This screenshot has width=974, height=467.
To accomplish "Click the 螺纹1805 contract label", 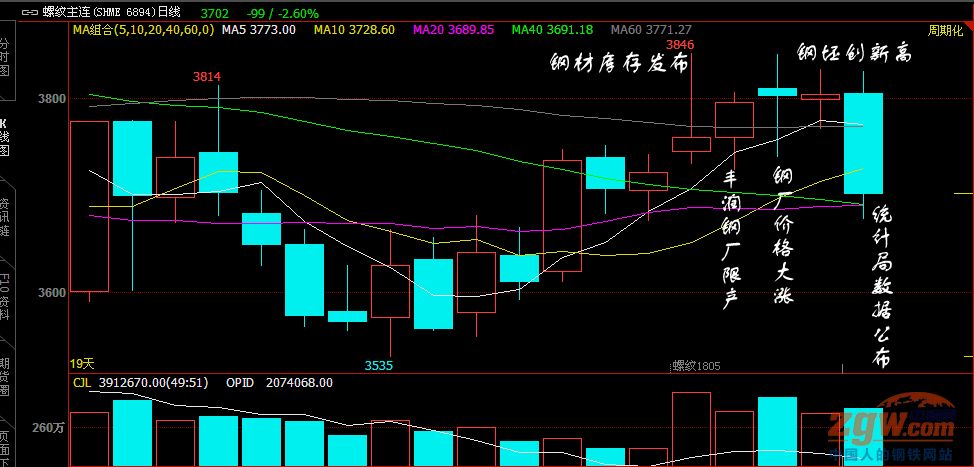I will [696, 366].
